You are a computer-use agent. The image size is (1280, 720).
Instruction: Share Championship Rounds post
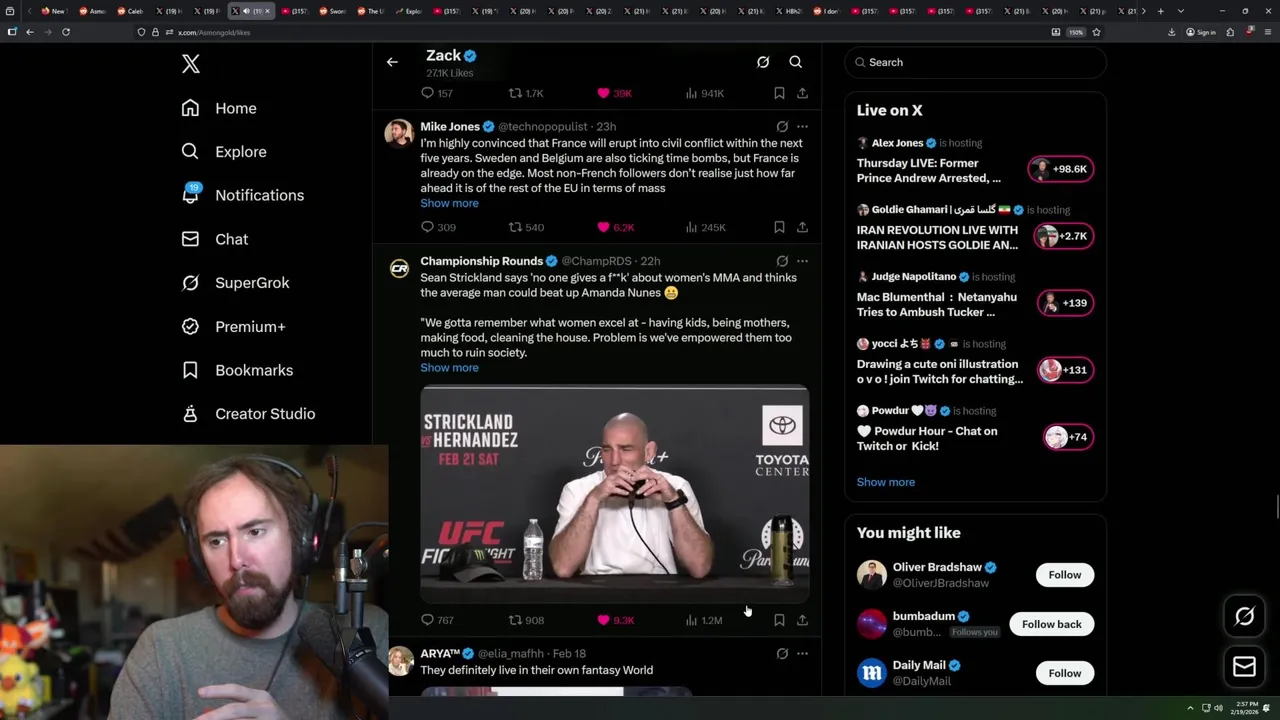[802, 620]
